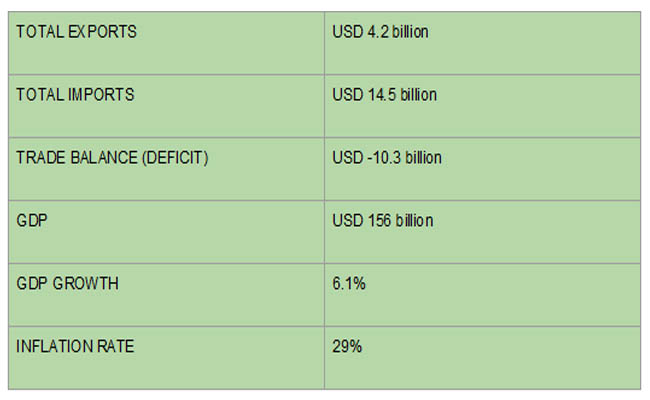
Task: Click the word EXPORTS in first row
Action: coord(102,32)
